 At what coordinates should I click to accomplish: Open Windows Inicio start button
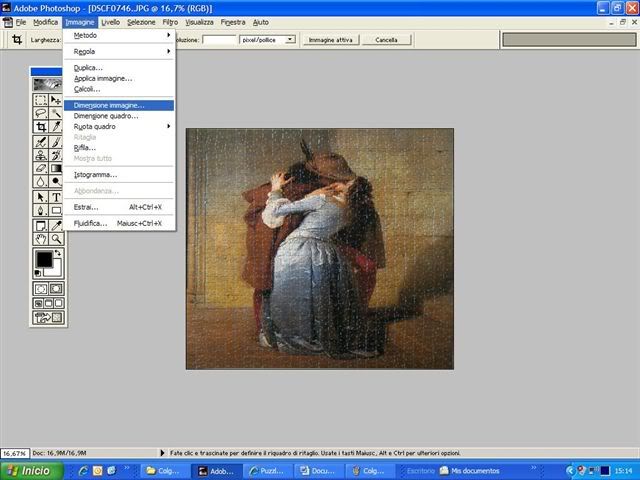tap(32, 471)
